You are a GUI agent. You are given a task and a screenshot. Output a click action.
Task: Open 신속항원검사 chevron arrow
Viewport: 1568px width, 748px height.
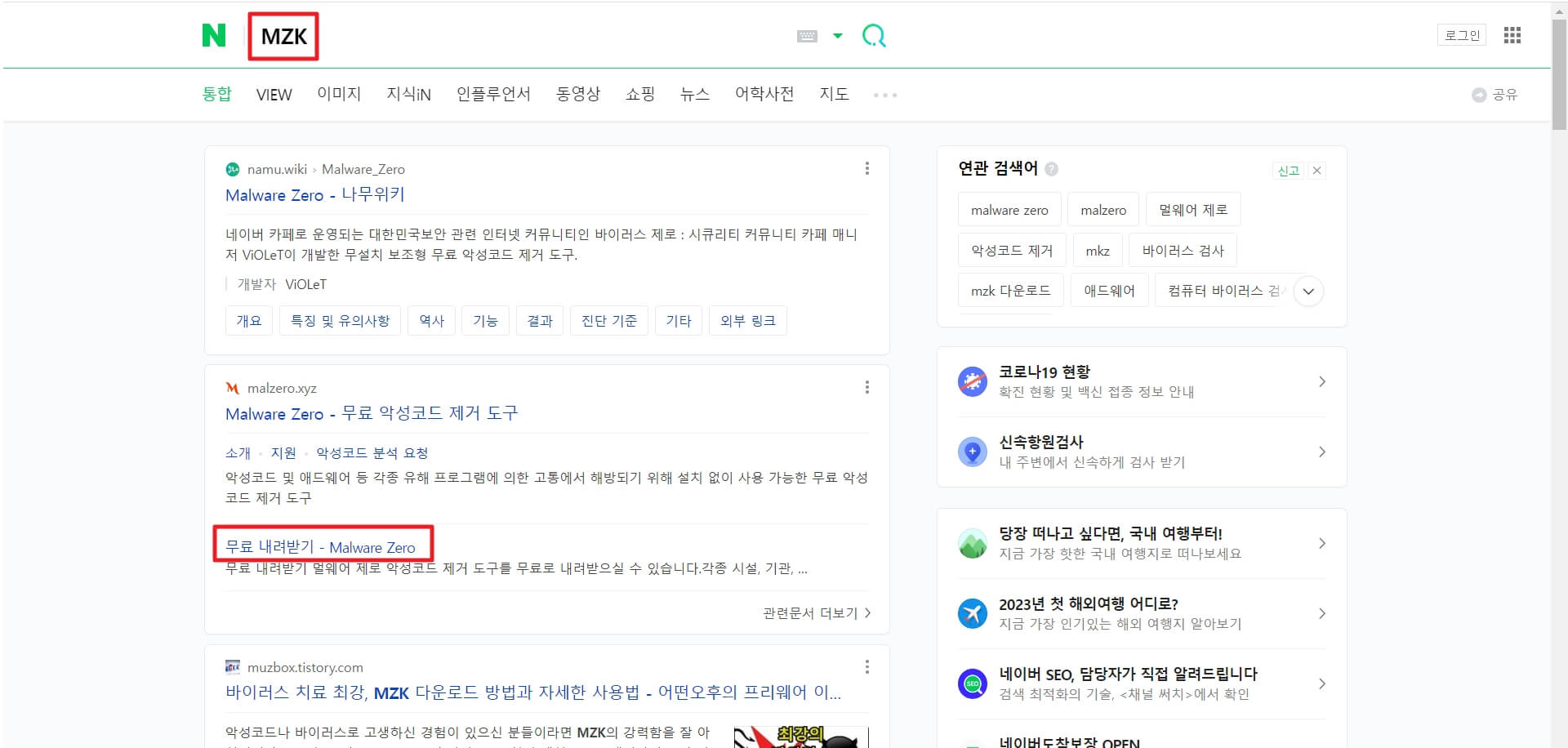1321,452
